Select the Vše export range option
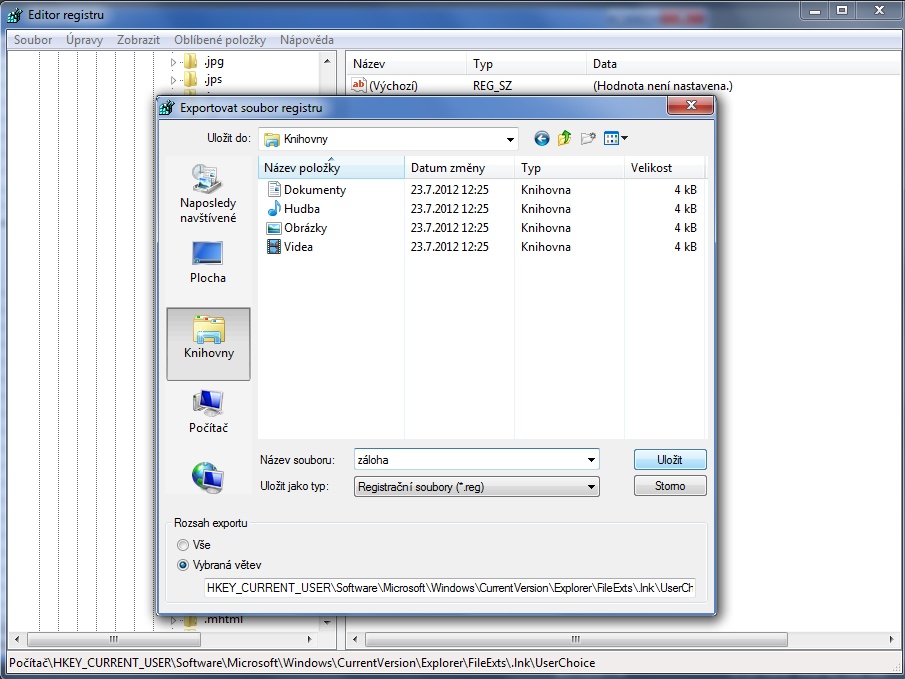Image resolution: width=905 pixels, height=679 pixels. (182, 545)
